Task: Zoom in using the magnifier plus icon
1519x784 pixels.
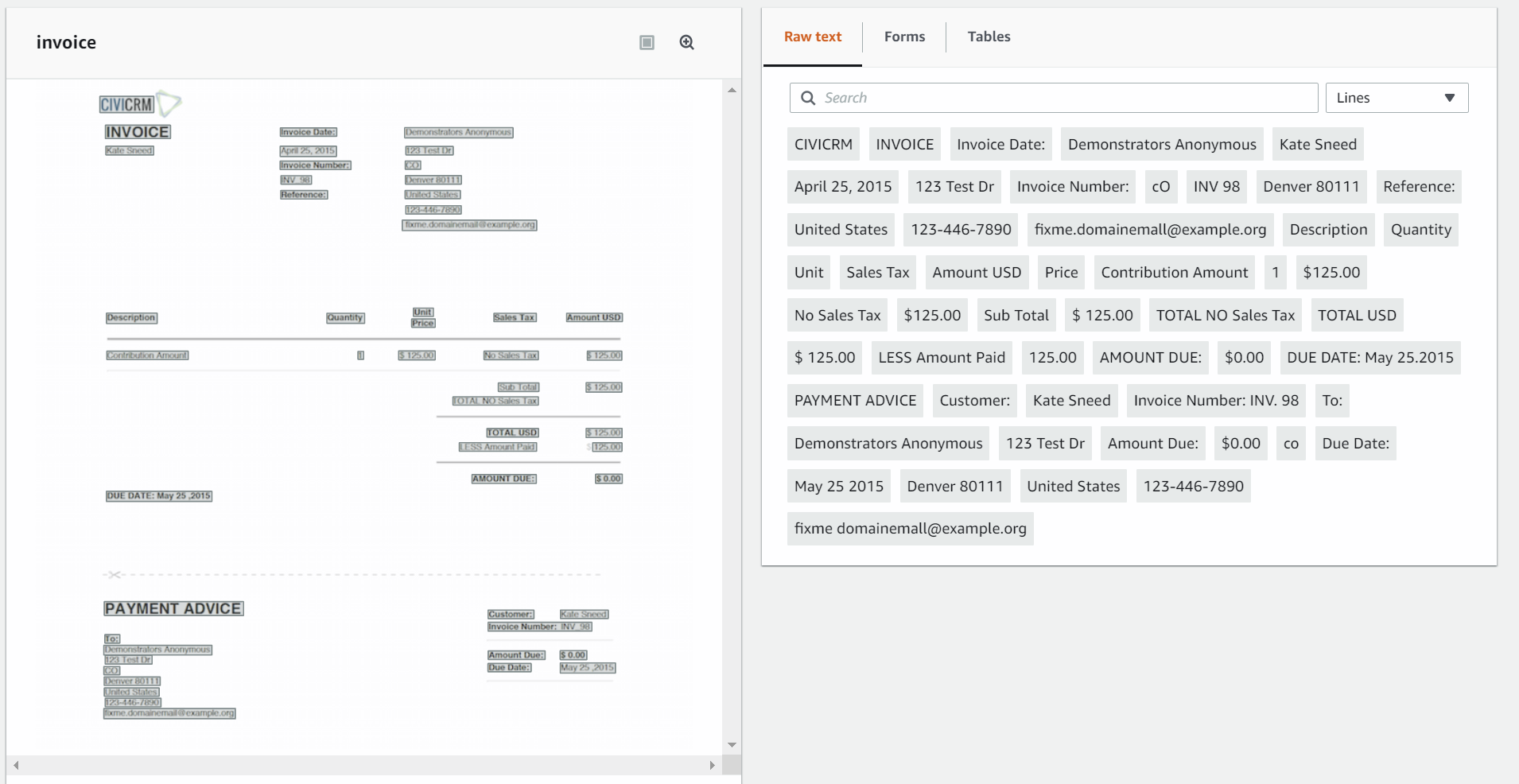Action: [x=687, y=43]
